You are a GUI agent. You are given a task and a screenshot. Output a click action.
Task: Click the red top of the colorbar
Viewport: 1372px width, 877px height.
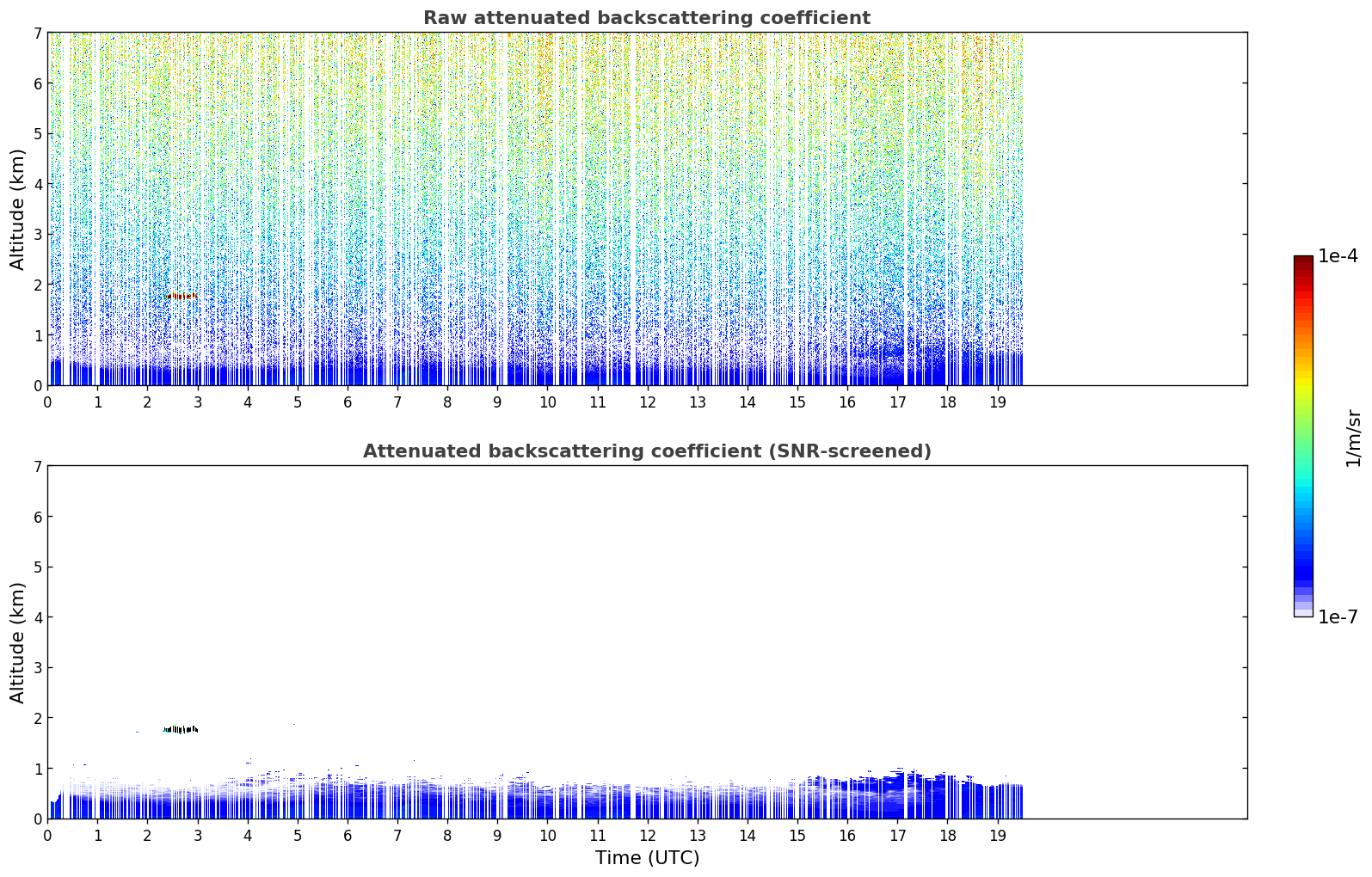point(1303,268)
